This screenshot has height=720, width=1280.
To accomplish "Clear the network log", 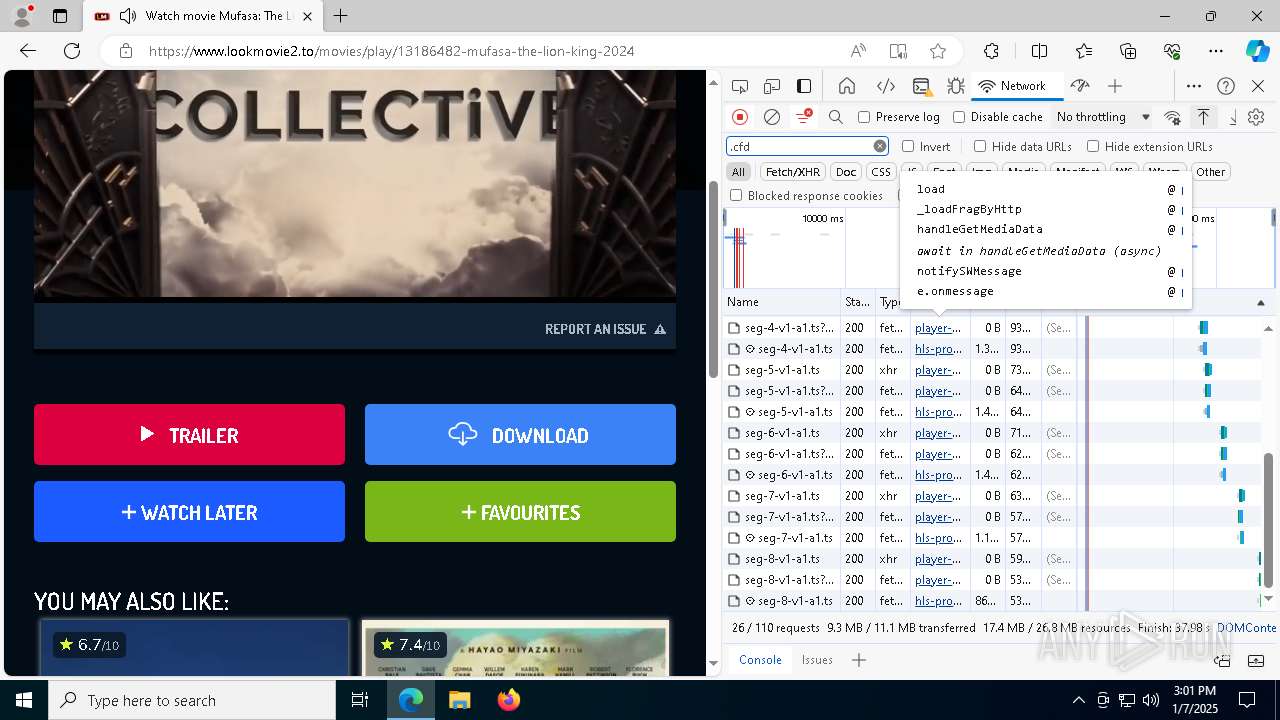I will (x=772, y=117).
